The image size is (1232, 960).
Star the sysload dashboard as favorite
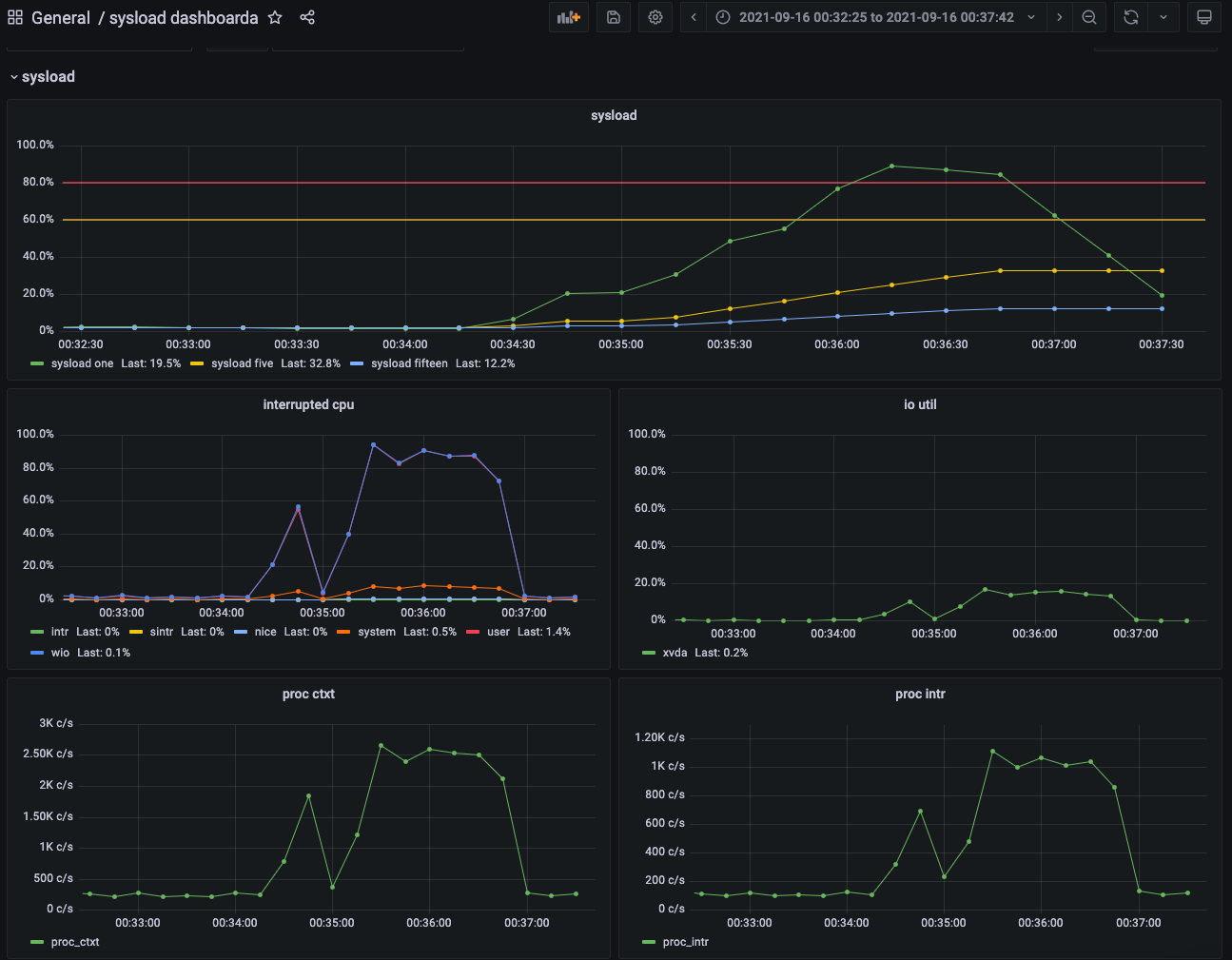tap(275, 17)
